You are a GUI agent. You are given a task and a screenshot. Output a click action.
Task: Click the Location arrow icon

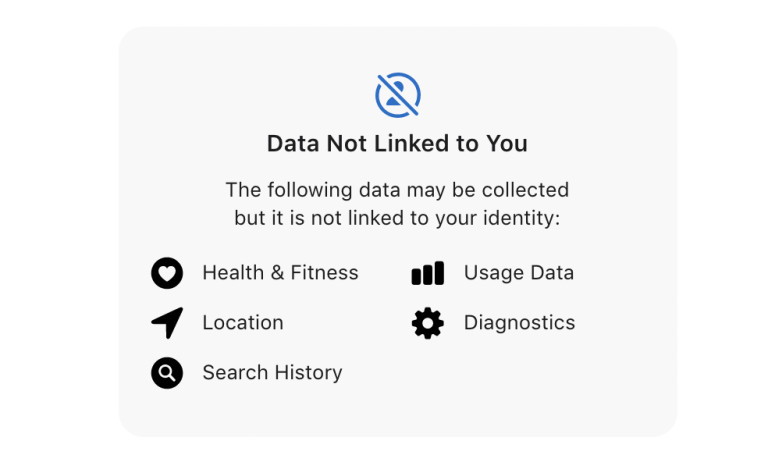click(x=167, y=323)
